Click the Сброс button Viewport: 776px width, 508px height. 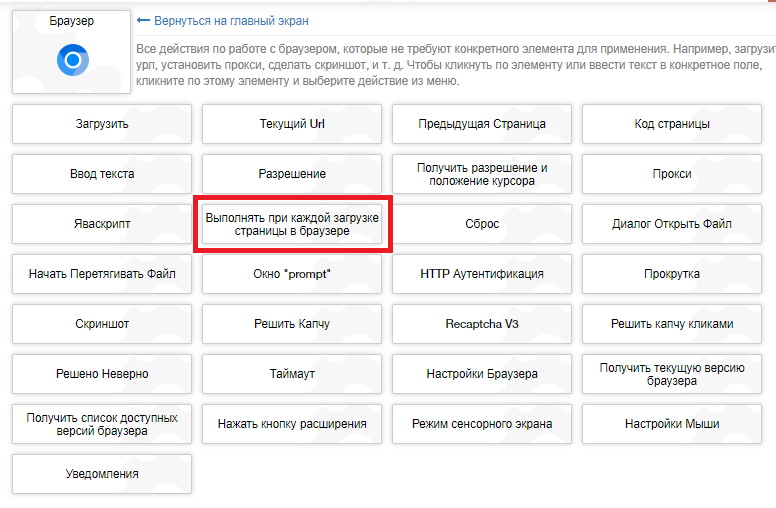click(x=482, y=224)
